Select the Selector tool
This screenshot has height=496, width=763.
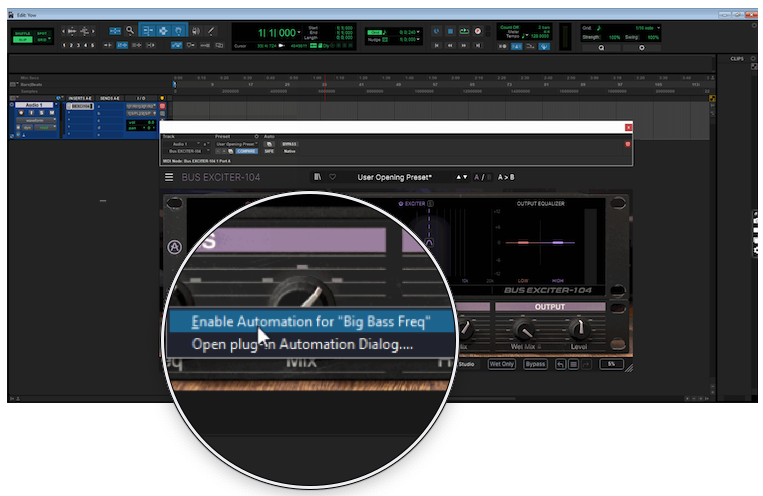coord(163,31)
